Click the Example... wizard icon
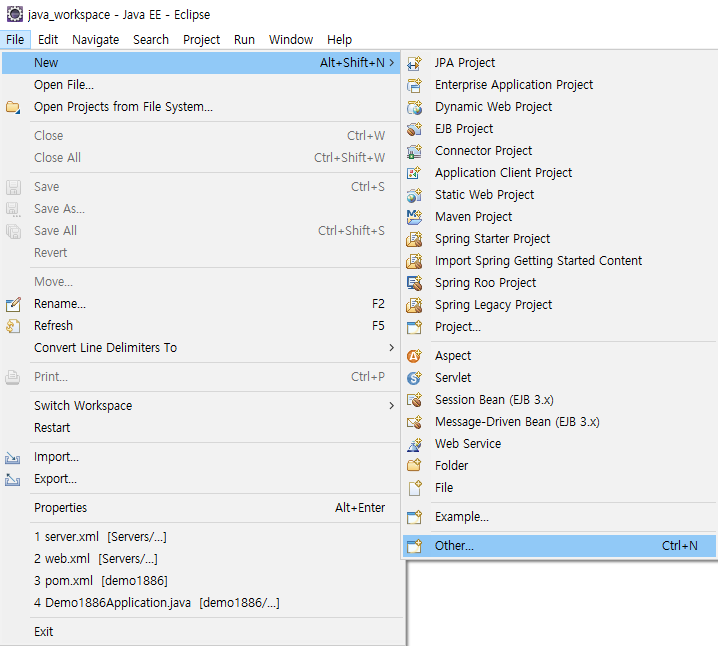The height and width of the screenshot is (646, 718). [x=414, y=517]
